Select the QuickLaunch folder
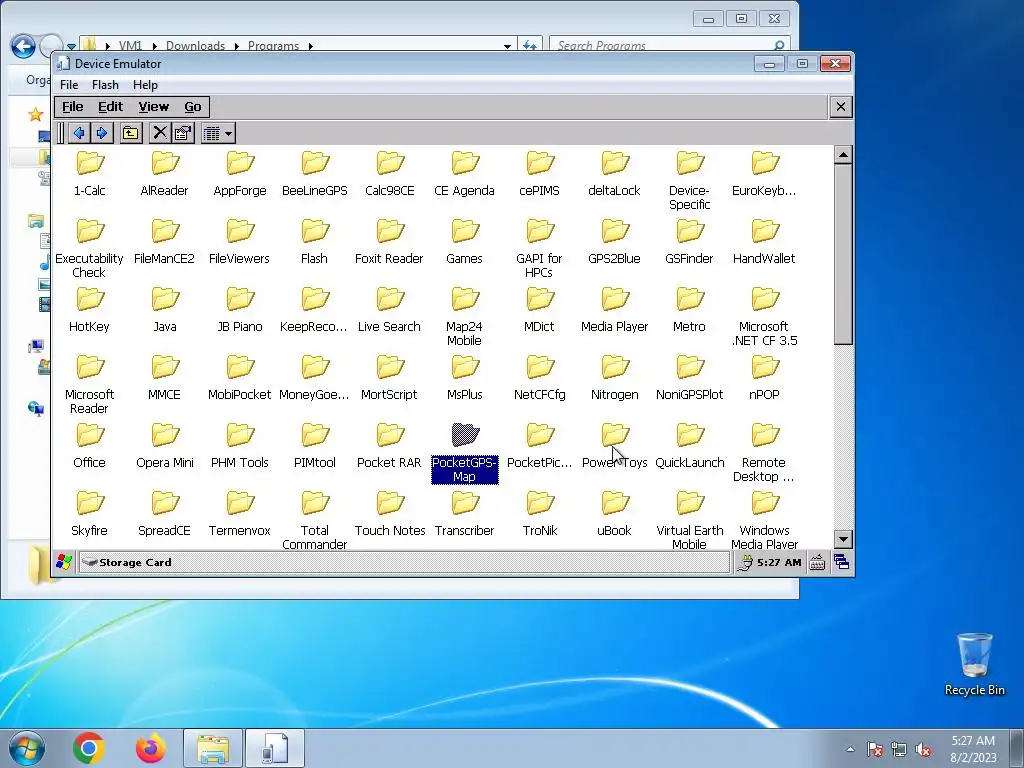 [x=690, y=445]
